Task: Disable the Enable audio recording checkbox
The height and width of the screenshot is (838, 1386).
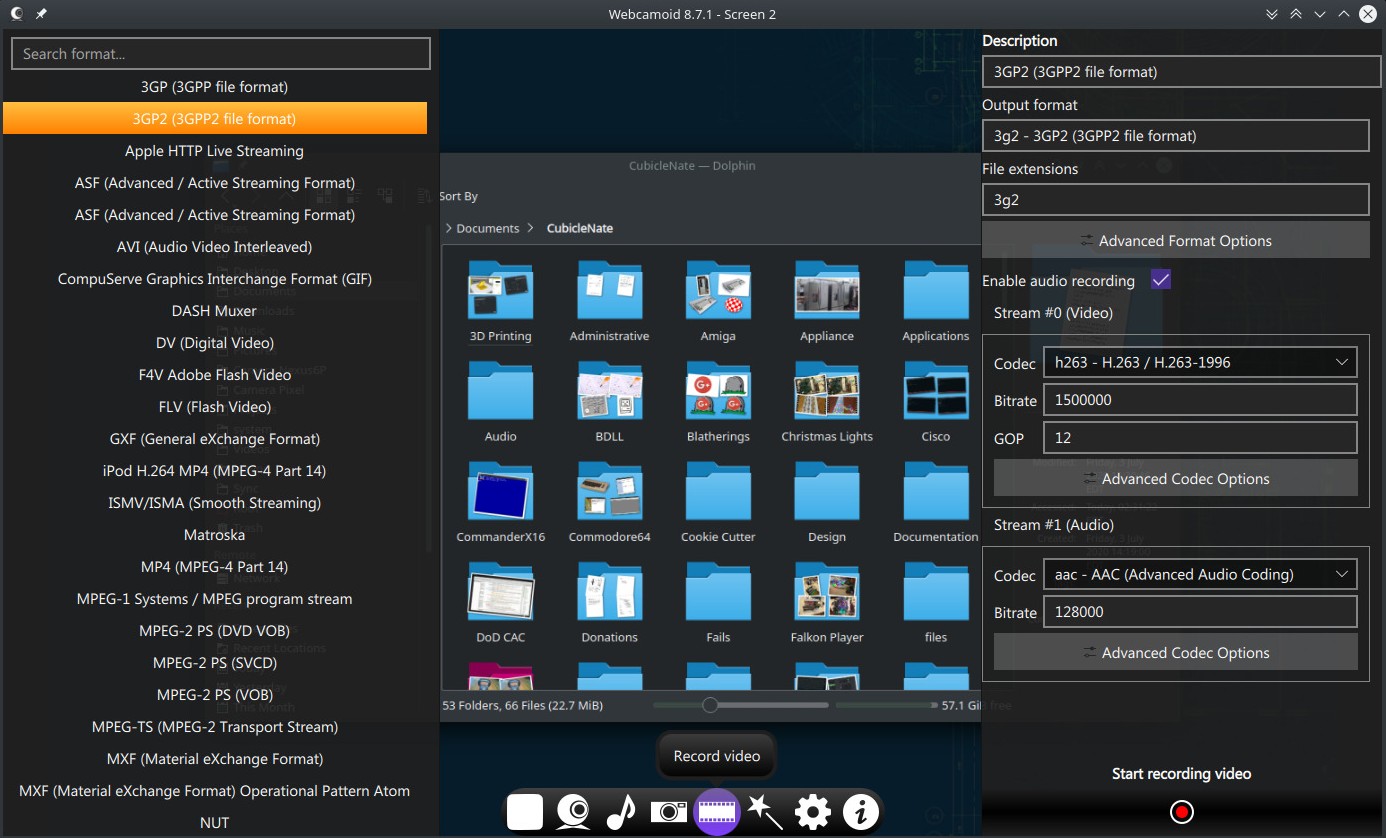Action: click(x=1161, y=279)
